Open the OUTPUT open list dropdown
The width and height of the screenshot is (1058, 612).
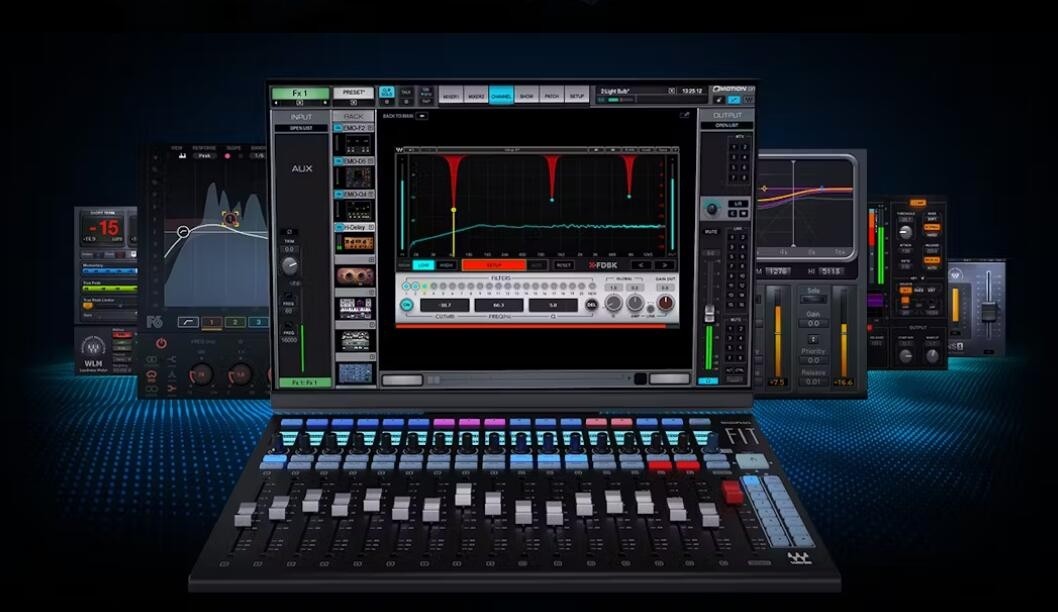point(727,126)
